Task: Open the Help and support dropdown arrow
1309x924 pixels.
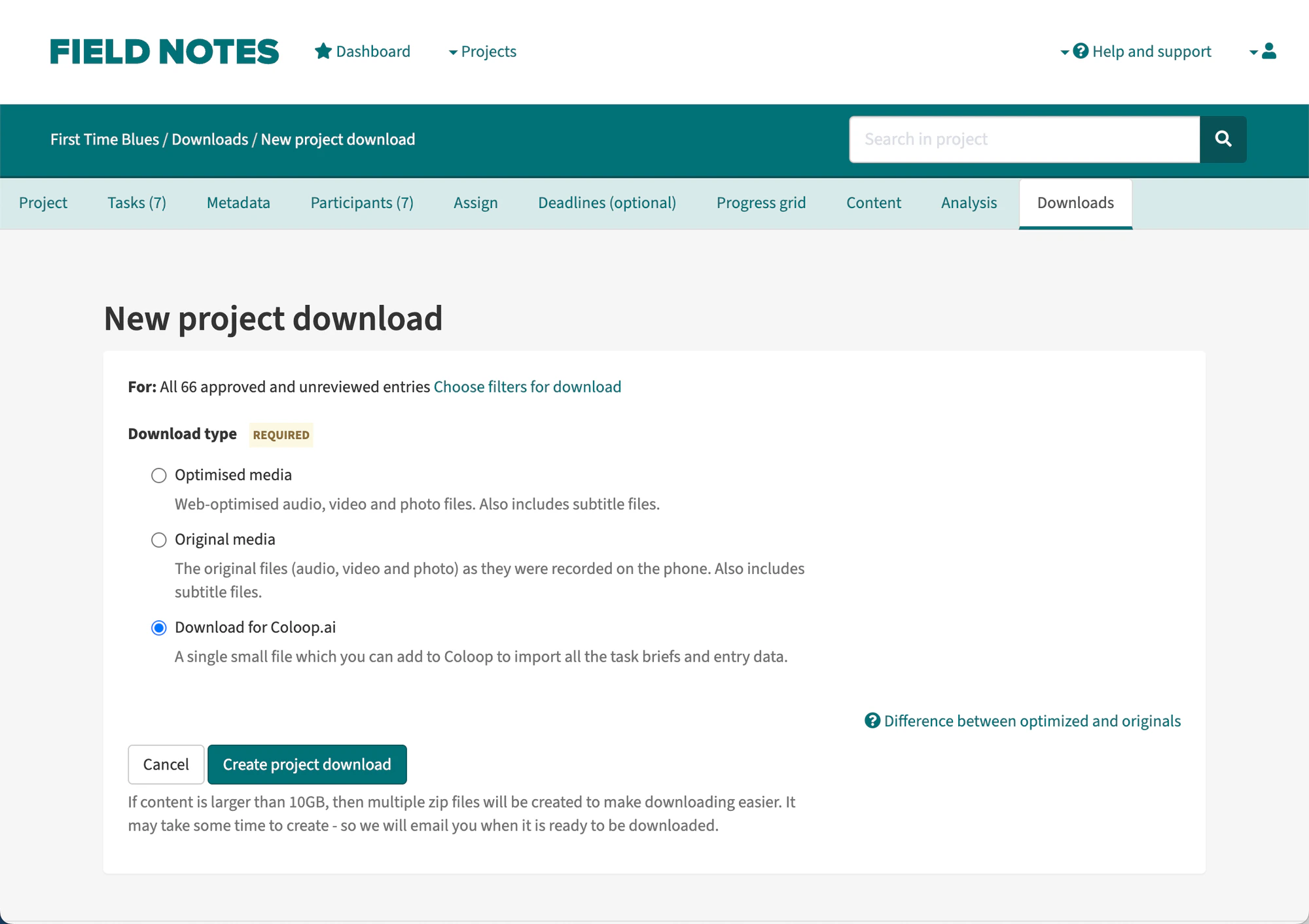Action: click(1064, 52)
